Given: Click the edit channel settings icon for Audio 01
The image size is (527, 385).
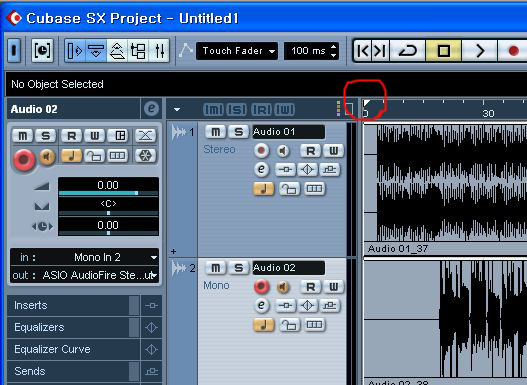Looking at the screenshot, I should [x=261, y=169].
